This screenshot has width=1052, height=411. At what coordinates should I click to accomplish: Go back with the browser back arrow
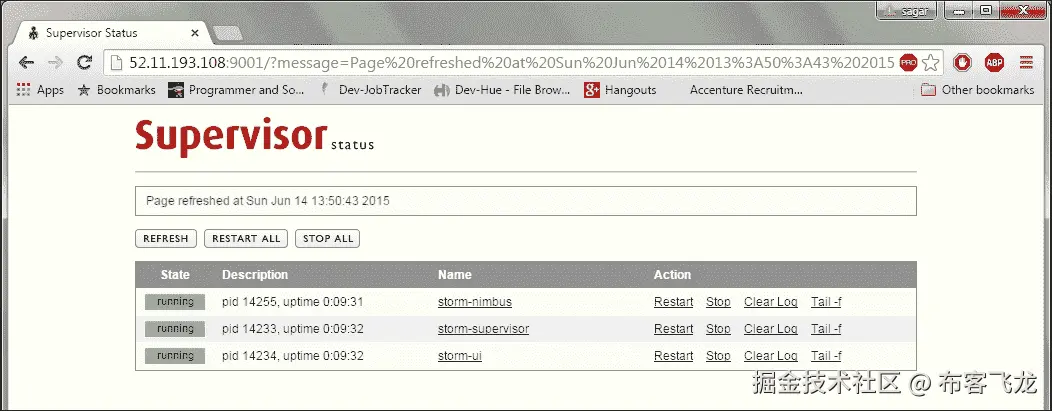click(x=26, y=63)
